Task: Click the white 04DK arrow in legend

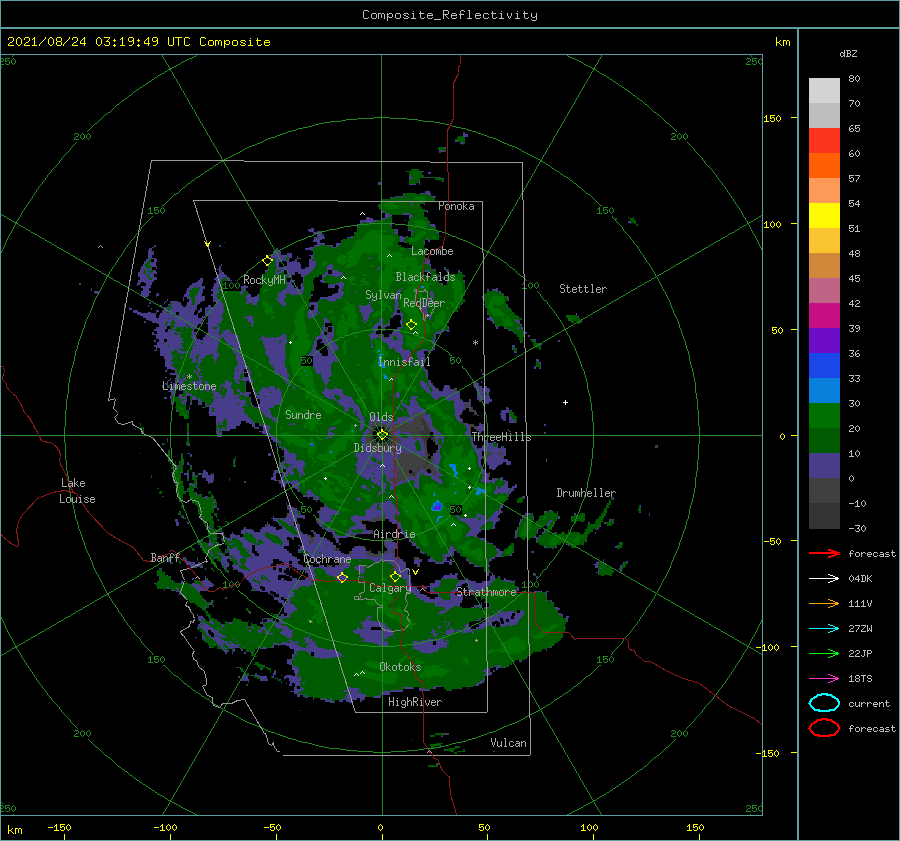Action: [x=824, y=578]
